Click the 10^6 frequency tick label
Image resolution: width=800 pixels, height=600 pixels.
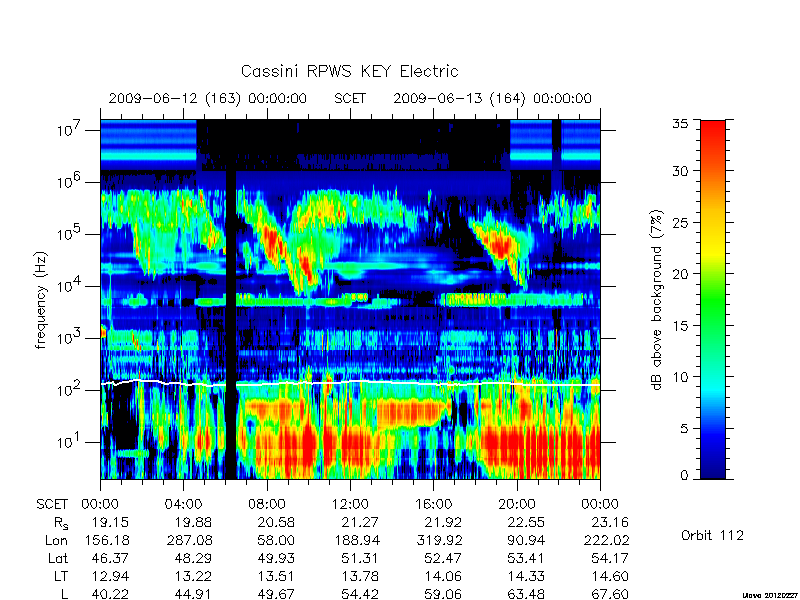point(67,181)
